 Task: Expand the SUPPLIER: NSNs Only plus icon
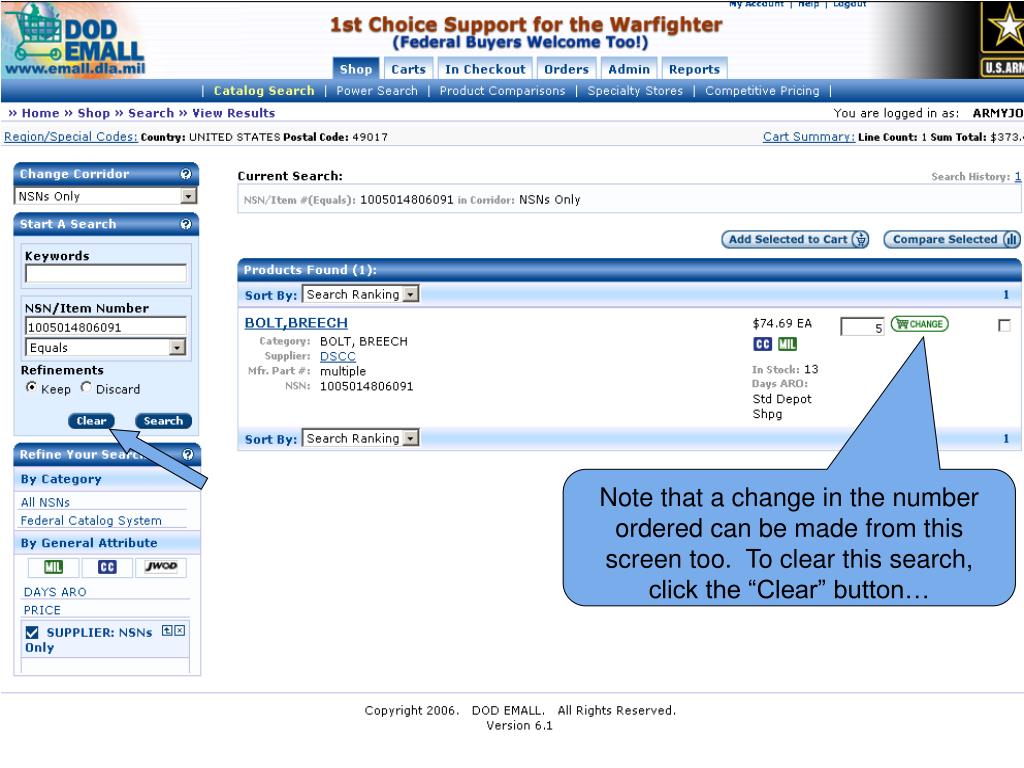pyautogui.click(x=167, y=631)
